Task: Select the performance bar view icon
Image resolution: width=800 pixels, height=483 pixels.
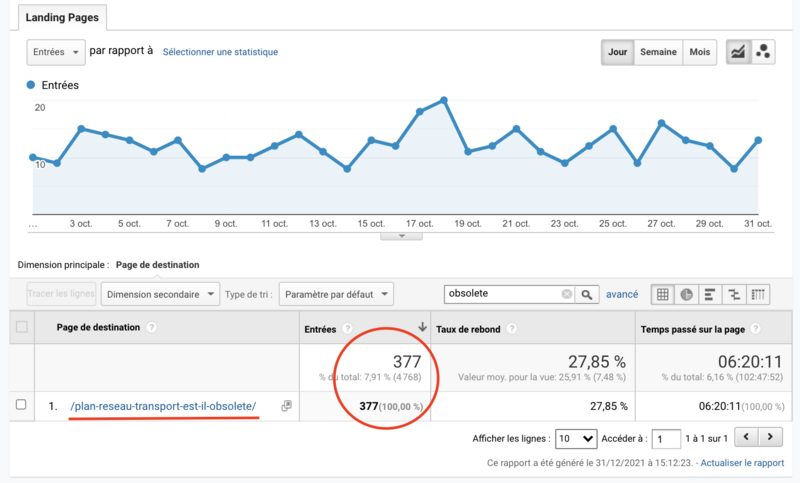Action: click(710, 294)
